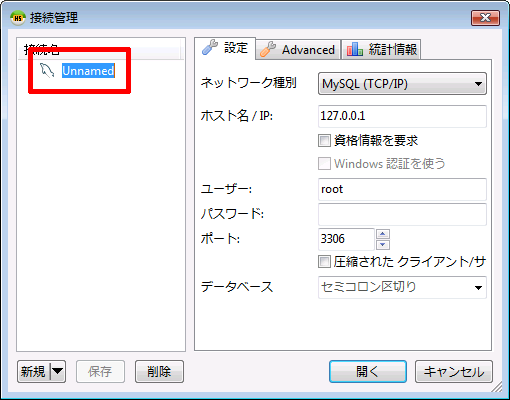Click the 保存 button
510x400 pixels.
pos(100,371)
